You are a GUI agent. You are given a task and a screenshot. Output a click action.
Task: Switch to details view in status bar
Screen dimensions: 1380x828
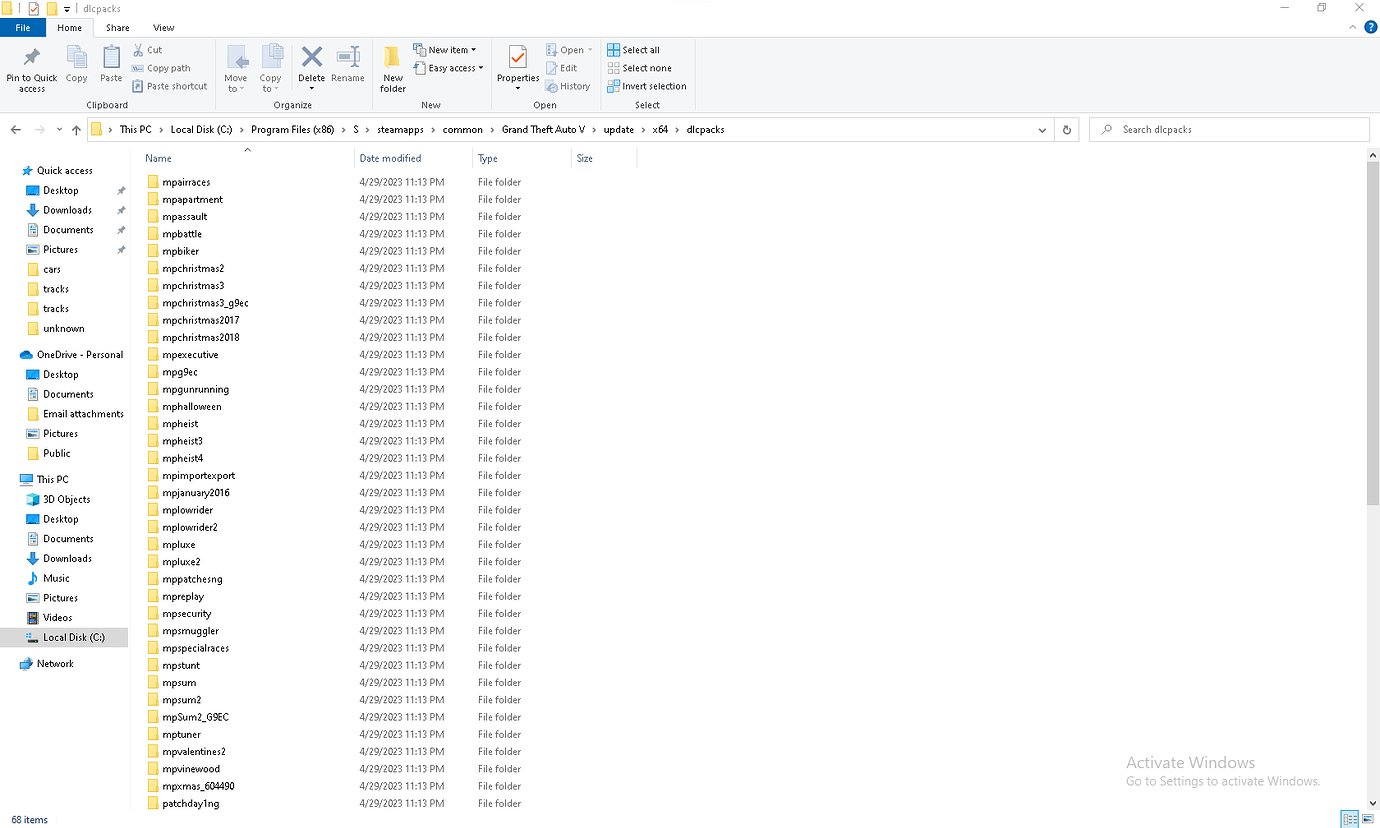click(x=1349, y=819)
